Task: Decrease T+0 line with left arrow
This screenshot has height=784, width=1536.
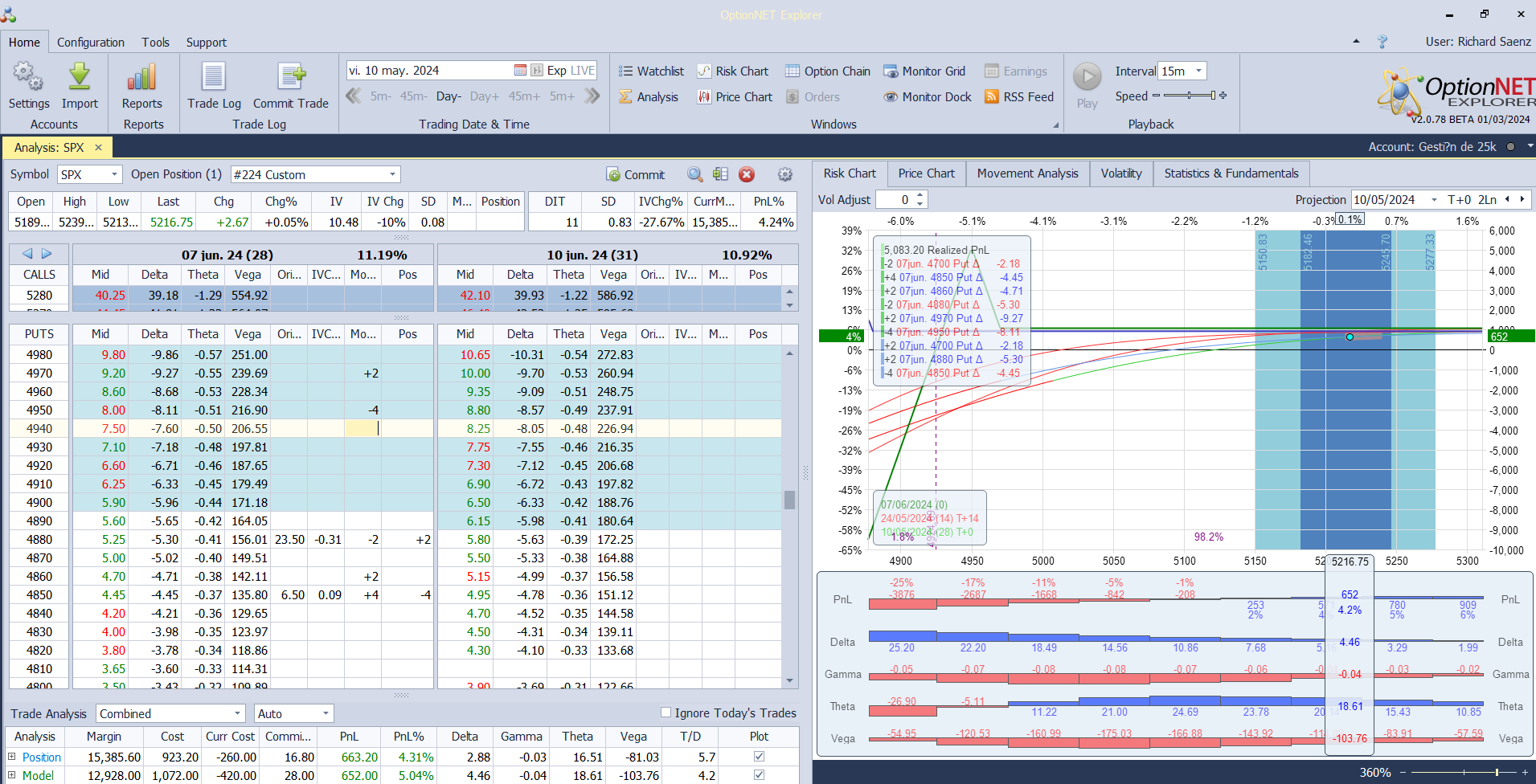Action: coord(1507,199)
